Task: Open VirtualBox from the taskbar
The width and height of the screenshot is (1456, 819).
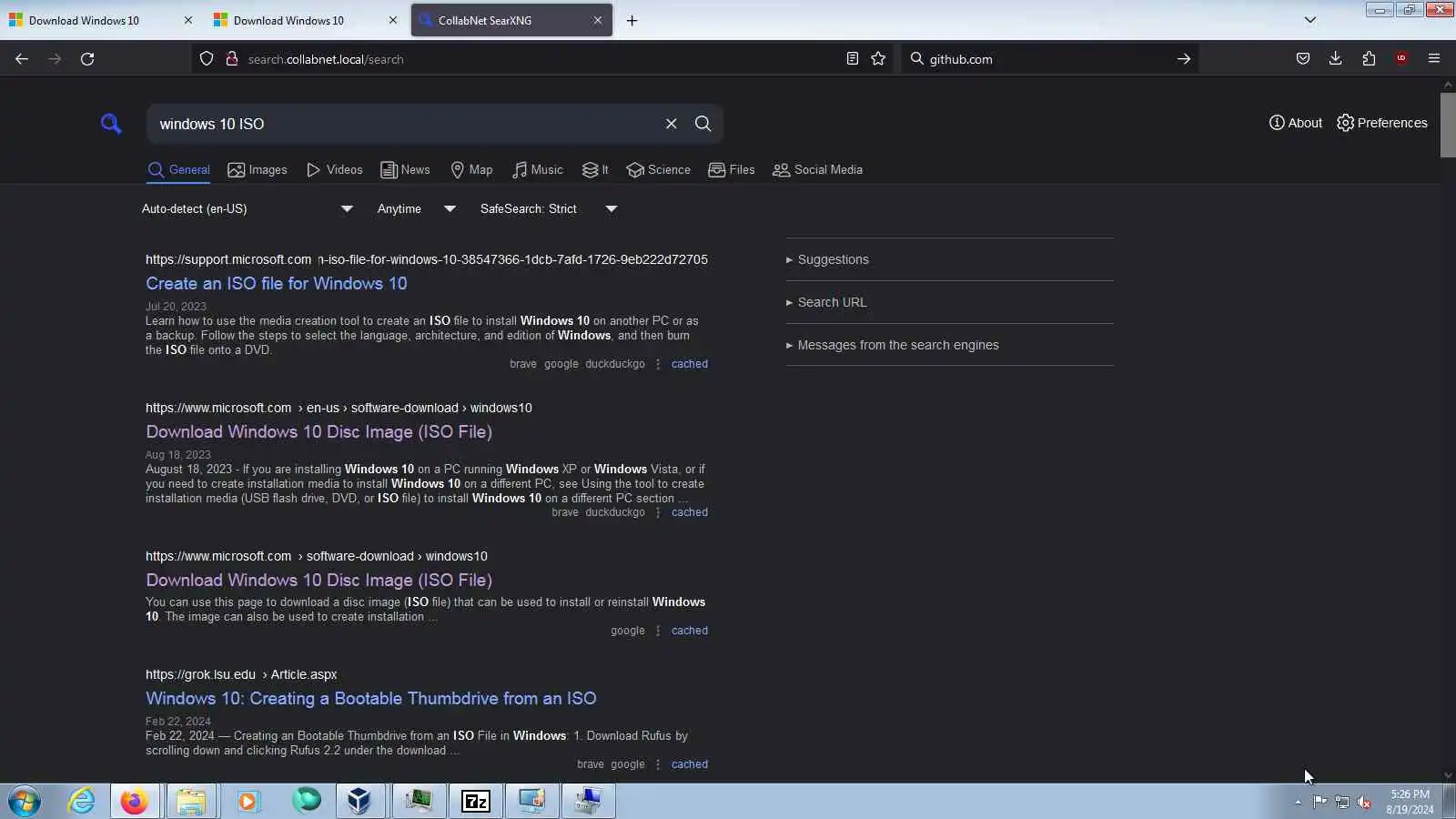Action: click(x=359, y=802)
